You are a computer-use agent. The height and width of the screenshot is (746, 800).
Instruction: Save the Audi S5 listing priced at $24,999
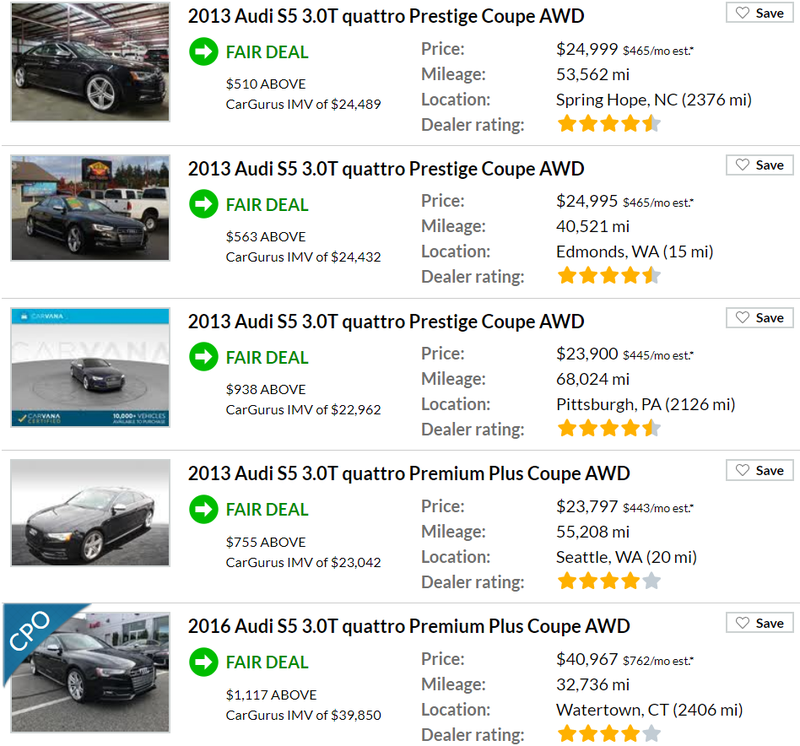pos(760,13)
